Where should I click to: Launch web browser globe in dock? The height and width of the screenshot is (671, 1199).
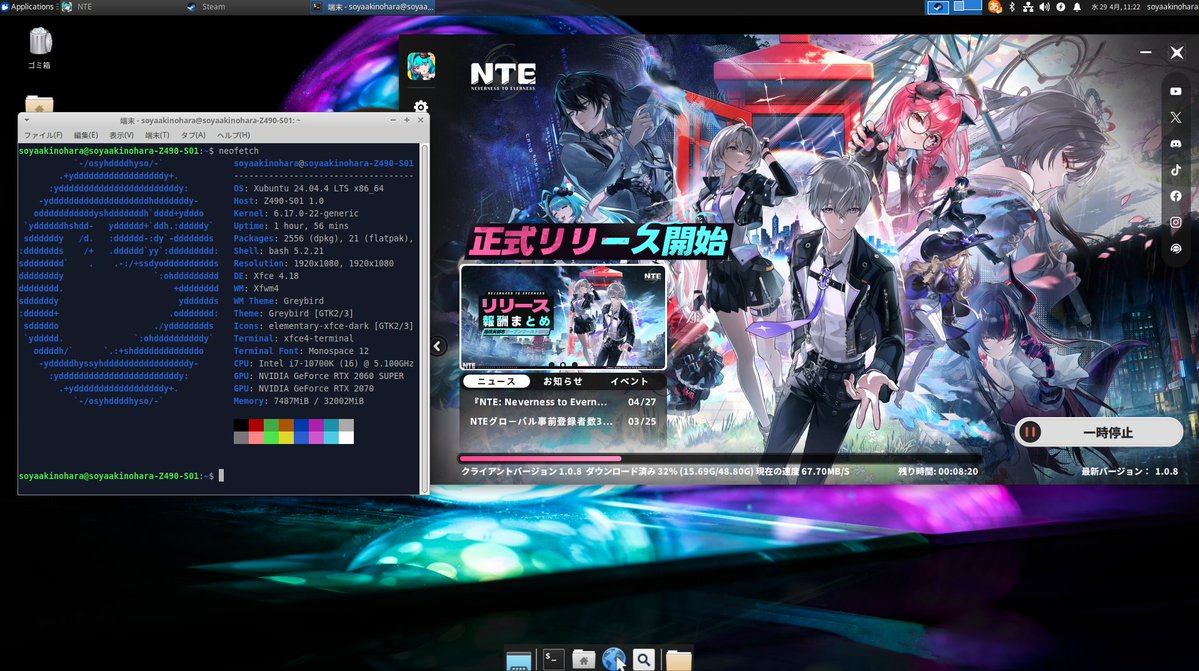click(x=613, y=659)
